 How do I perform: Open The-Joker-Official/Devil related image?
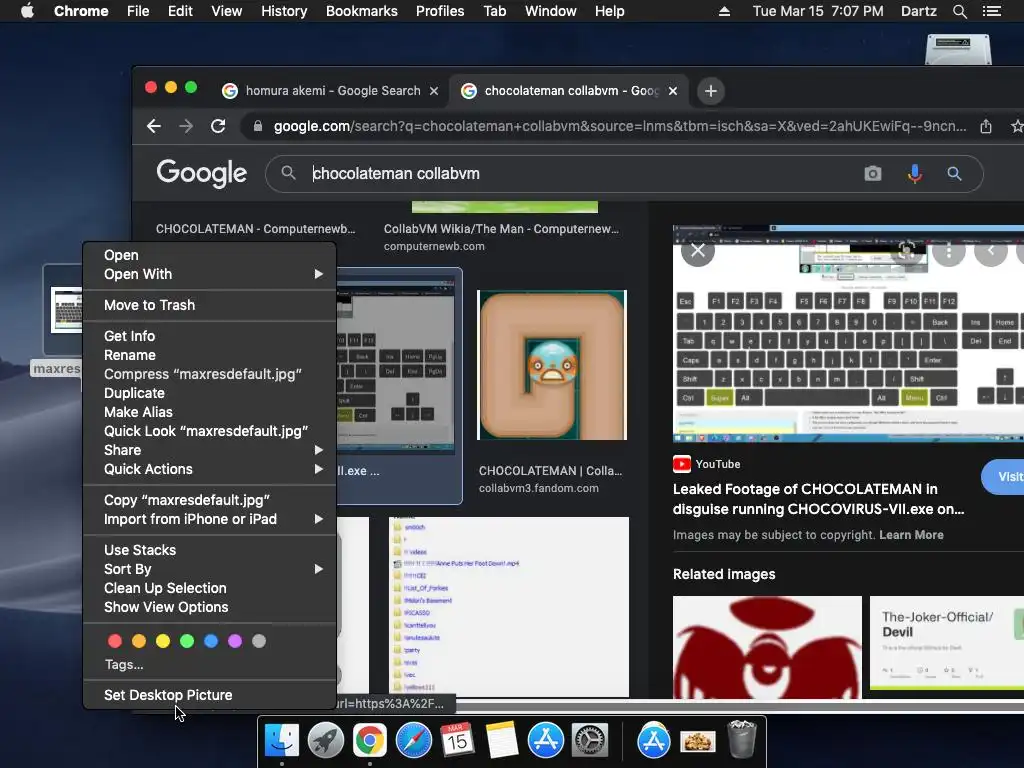(x=947, y=643)
